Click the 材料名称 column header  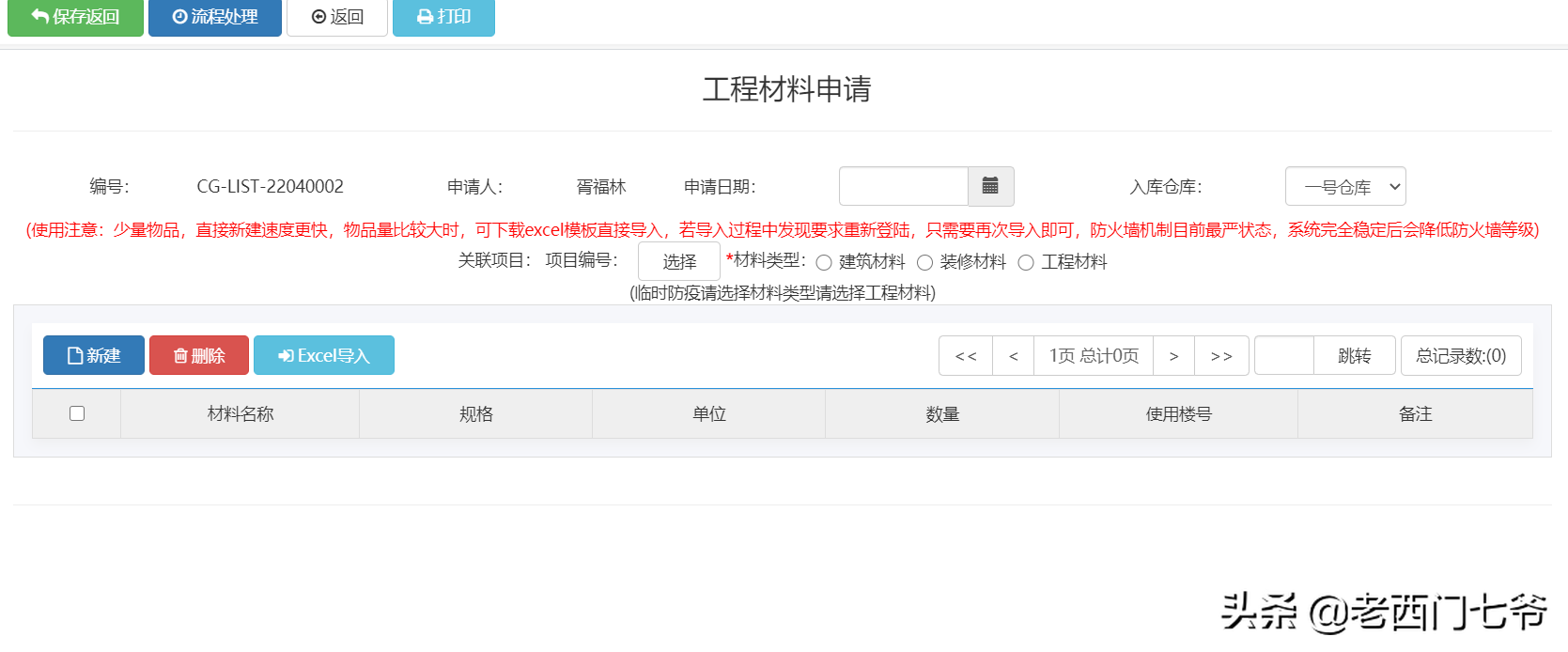pyautogui.click(x=241, y=413)
